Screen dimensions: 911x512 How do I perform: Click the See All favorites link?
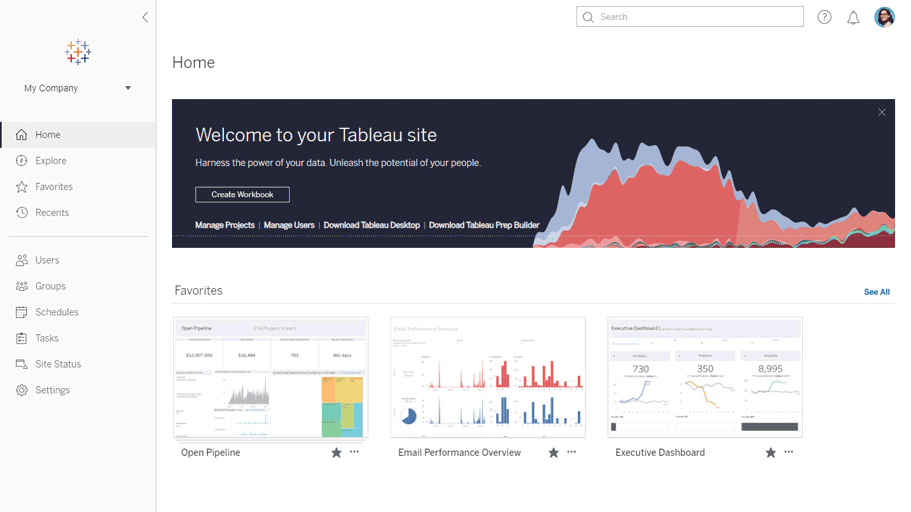point(876,292)
